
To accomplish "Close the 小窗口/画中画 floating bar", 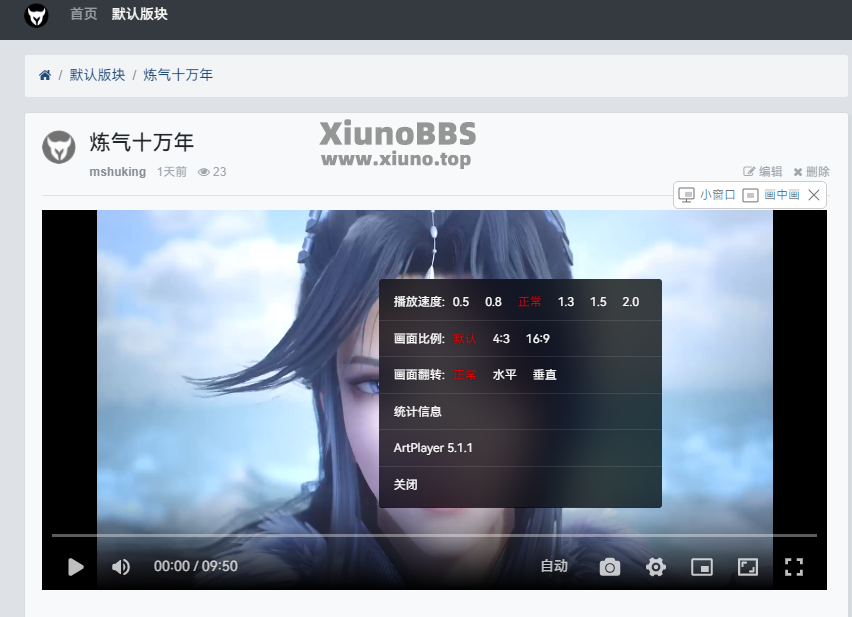I will click(813, 195).
